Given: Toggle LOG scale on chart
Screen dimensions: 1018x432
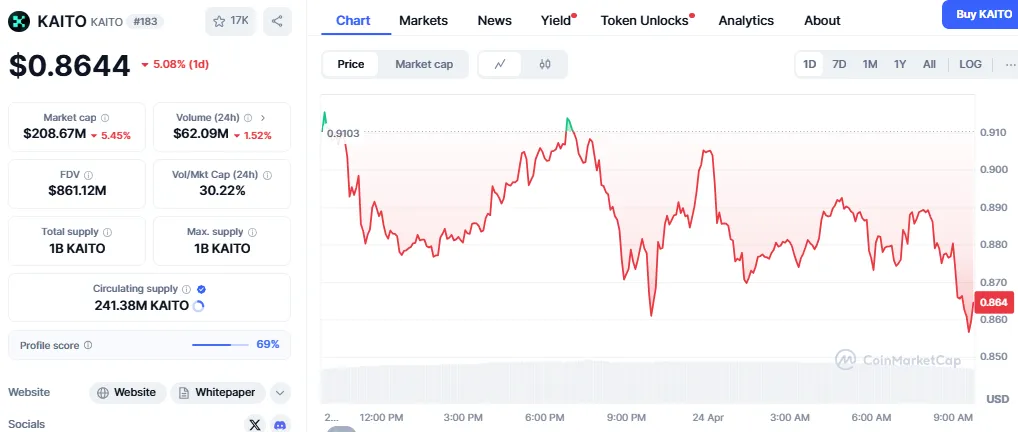Looking at the screenshot, I should [970, 64].
